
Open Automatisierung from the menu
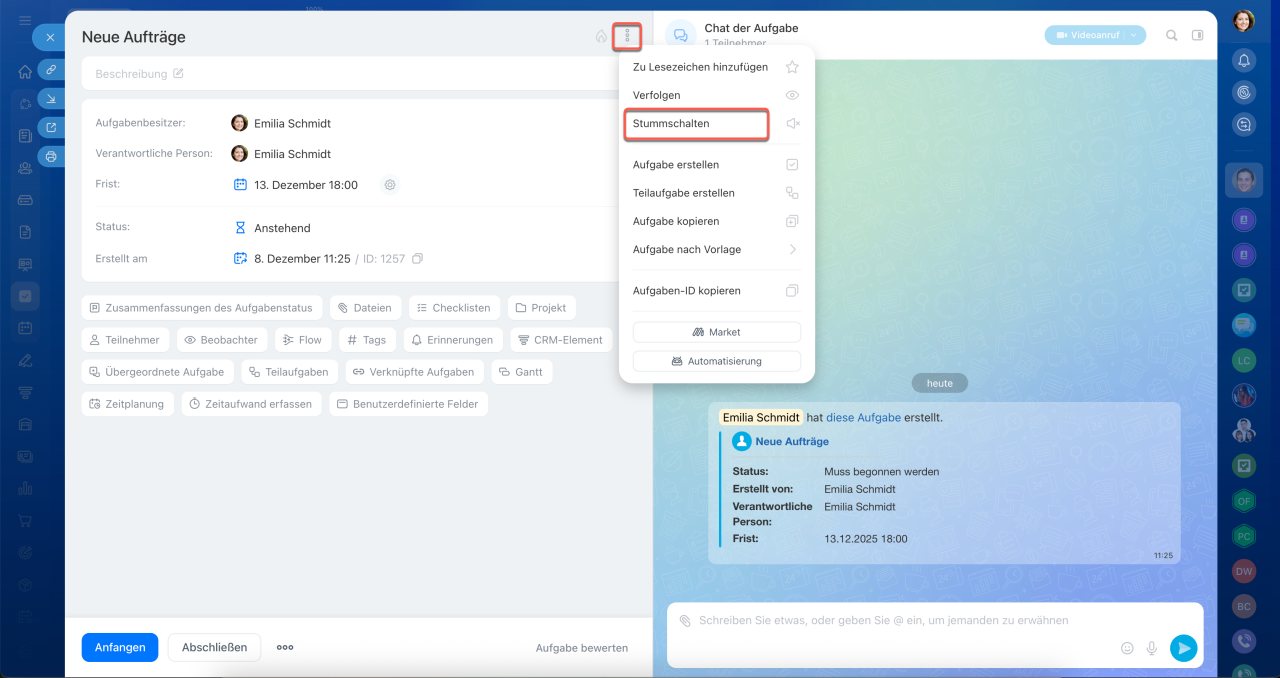point(716,361)
